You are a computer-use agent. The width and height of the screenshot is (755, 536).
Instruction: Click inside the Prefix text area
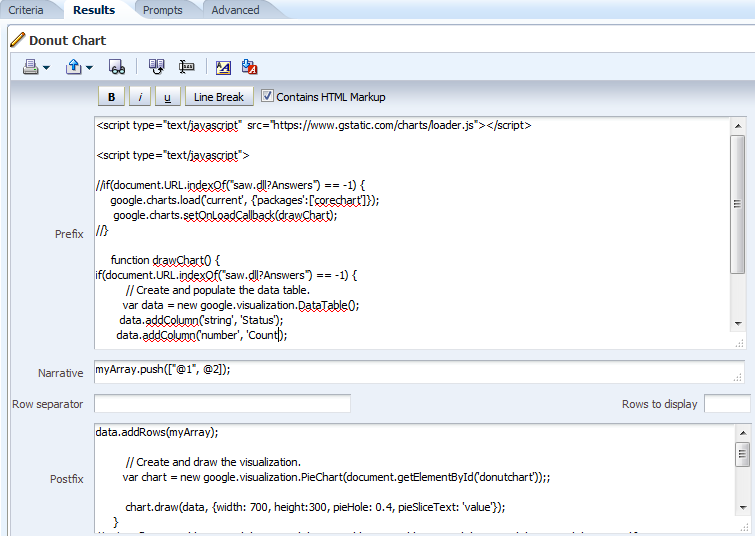pyautogui.click(x=412, y=233)
